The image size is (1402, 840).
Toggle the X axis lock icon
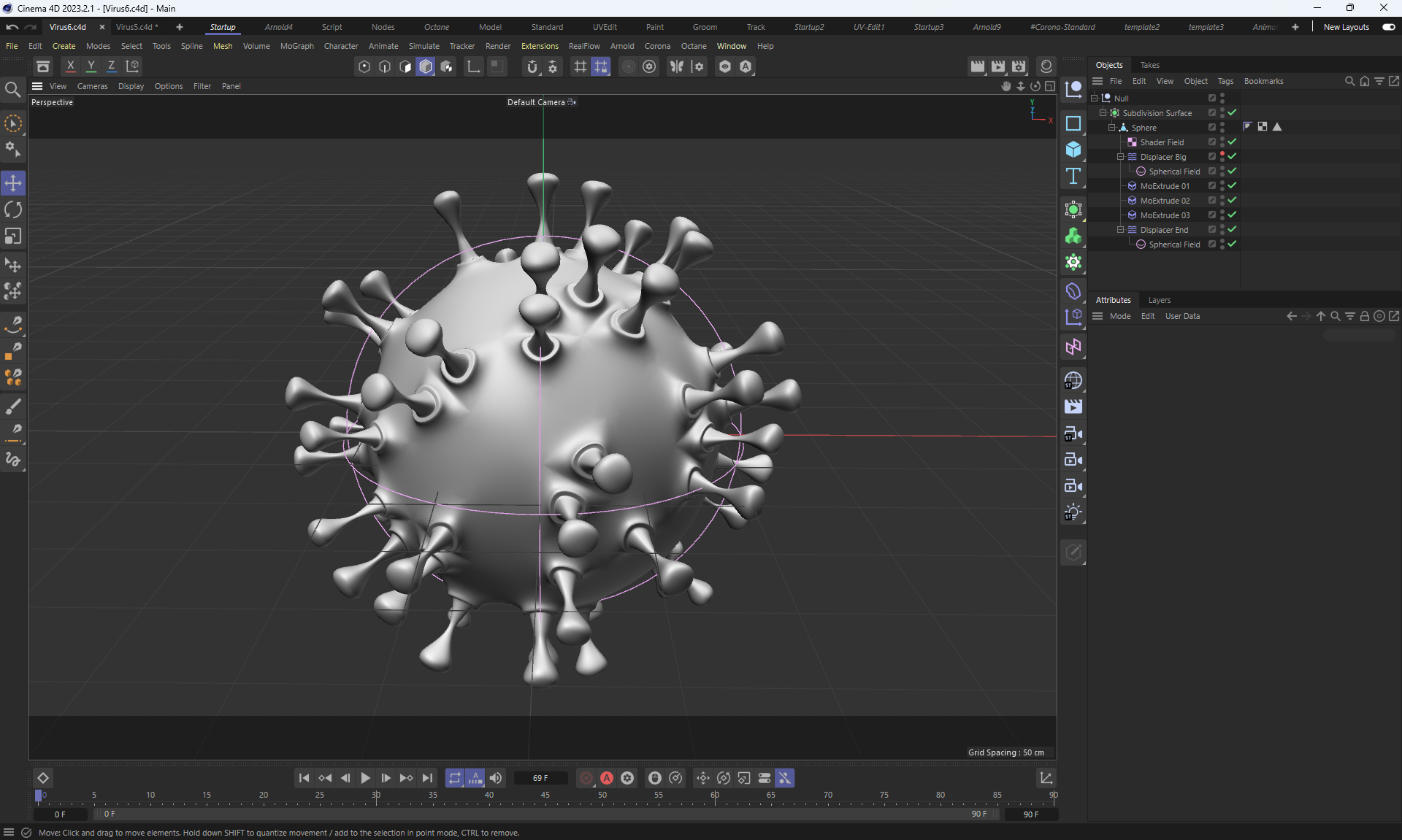point(70,66)
